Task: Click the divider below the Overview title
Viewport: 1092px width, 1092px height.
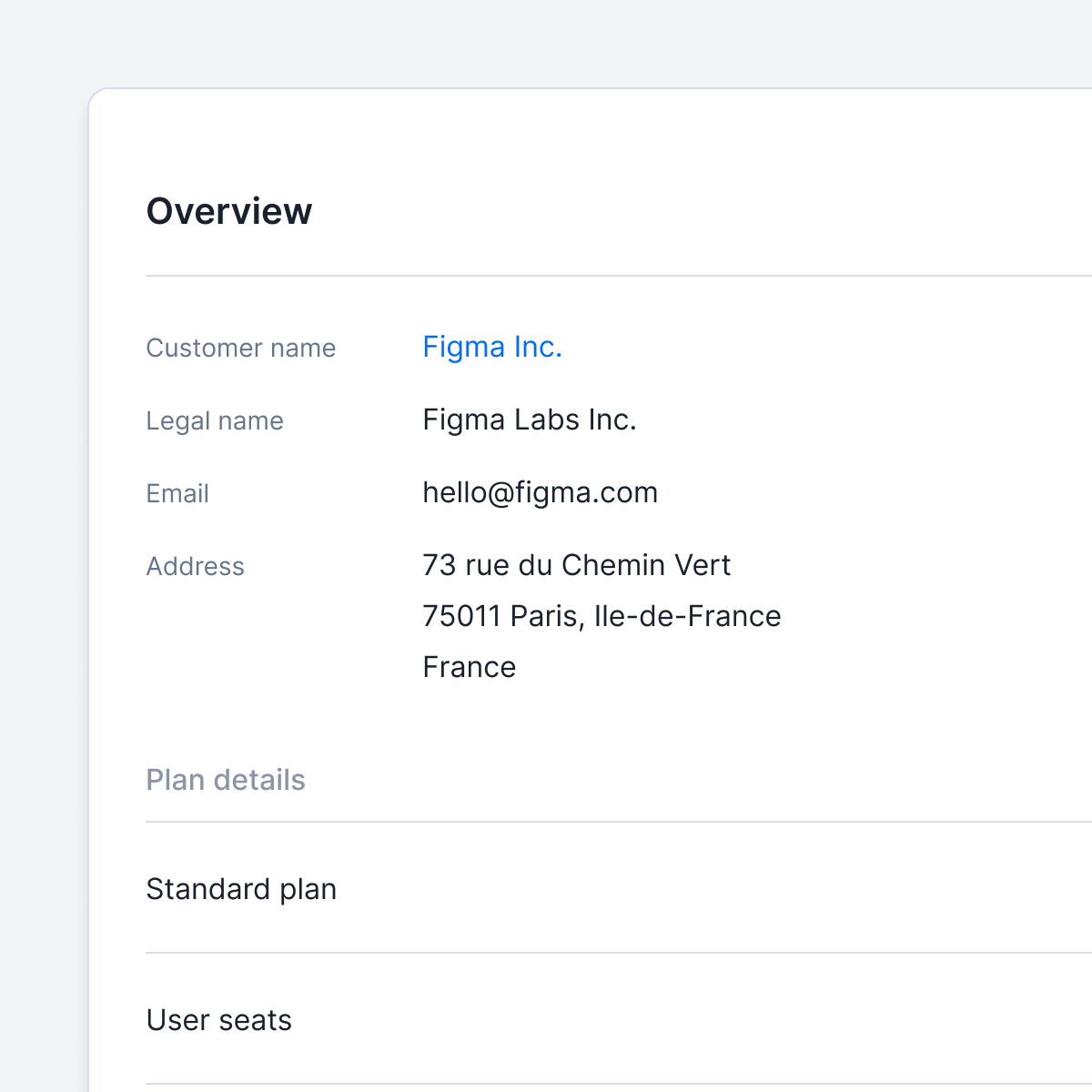Action: [x=619, y=276]
